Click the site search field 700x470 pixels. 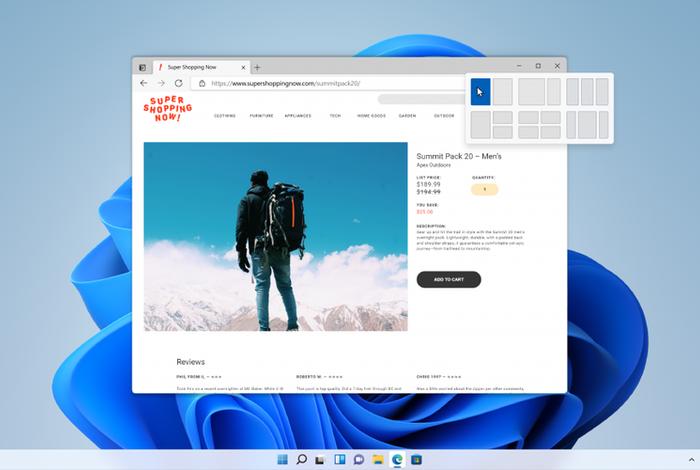click(x=421, y=99)
